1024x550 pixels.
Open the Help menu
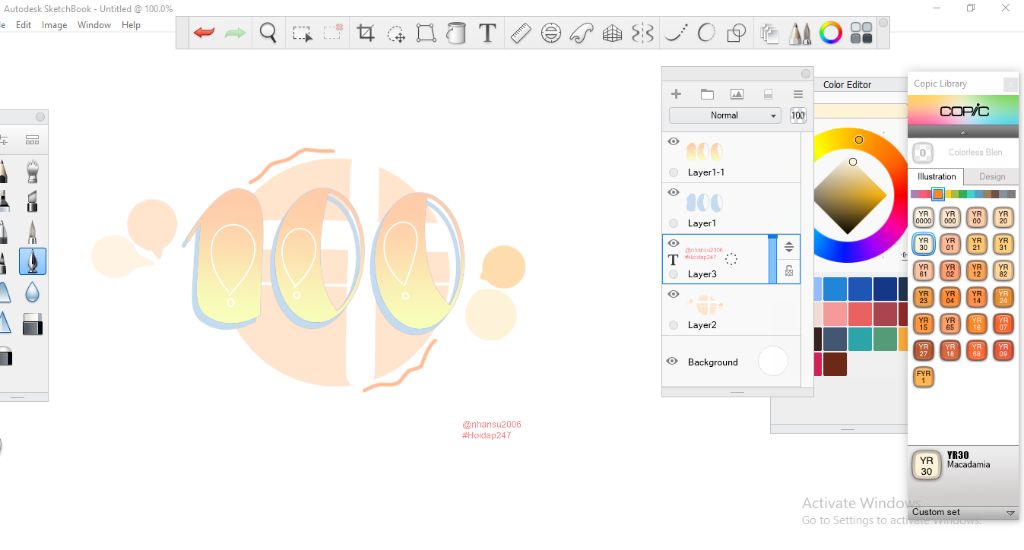131,25
